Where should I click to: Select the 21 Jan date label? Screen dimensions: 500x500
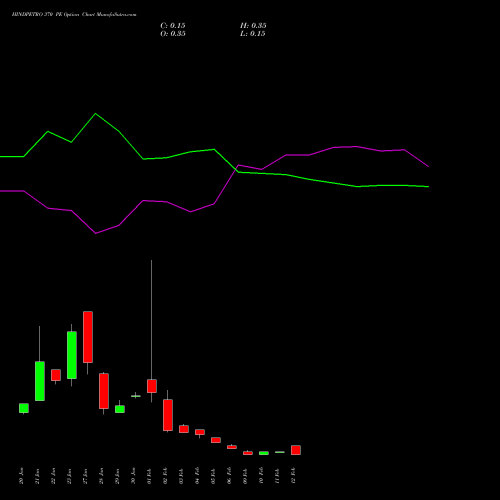37,476
